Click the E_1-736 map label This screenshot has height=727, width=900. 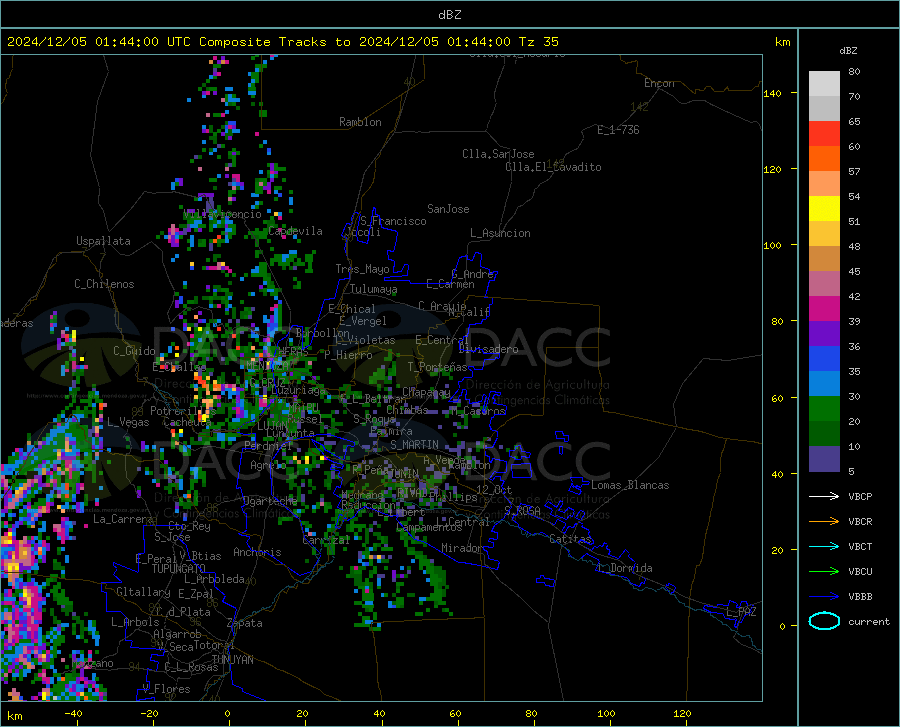click(x=618, y=130)
